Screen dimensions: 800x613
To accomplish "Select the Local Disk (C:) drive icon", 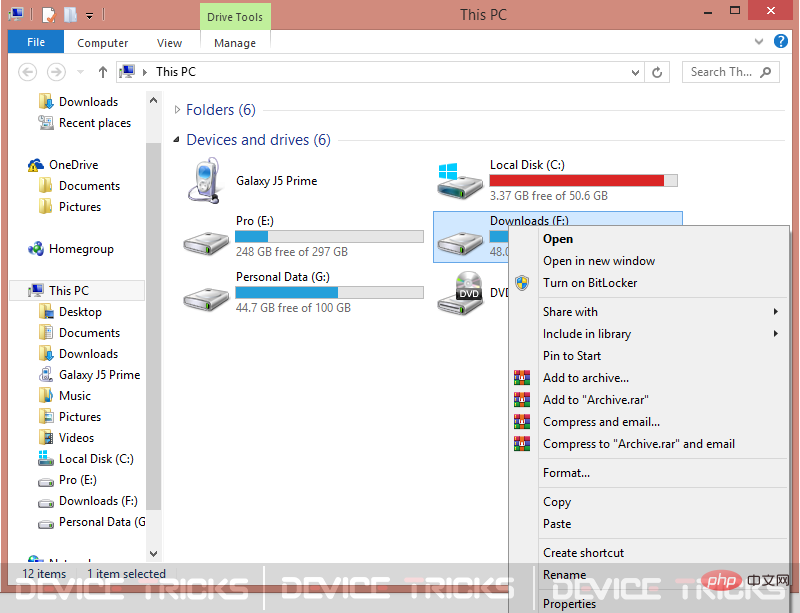I will [x=460, y=181].
